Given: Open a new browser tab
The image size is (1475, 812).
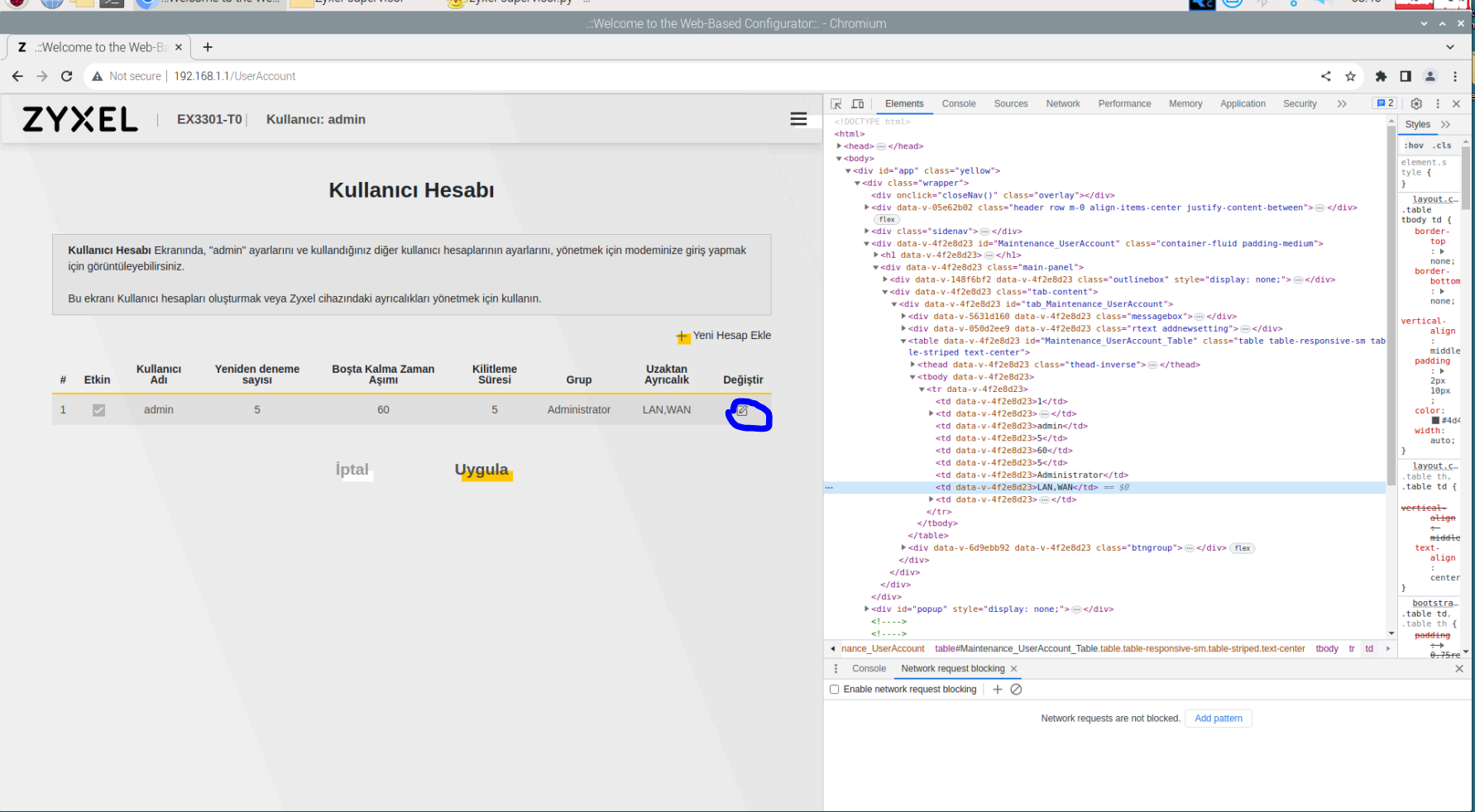Looking at the screenshot, I should [208, 47].
